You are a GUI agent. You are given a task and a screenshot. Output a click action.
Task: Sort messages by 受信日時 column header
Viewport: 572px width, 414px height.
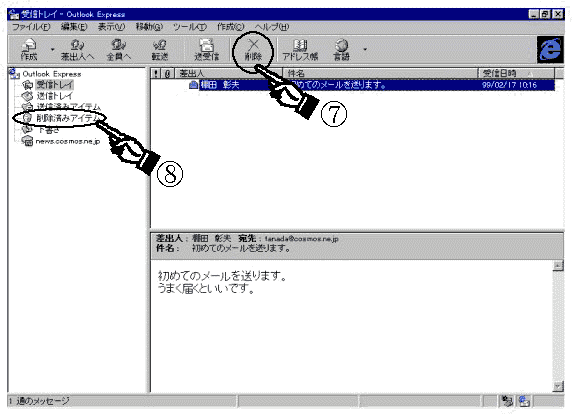coord(517,73)
